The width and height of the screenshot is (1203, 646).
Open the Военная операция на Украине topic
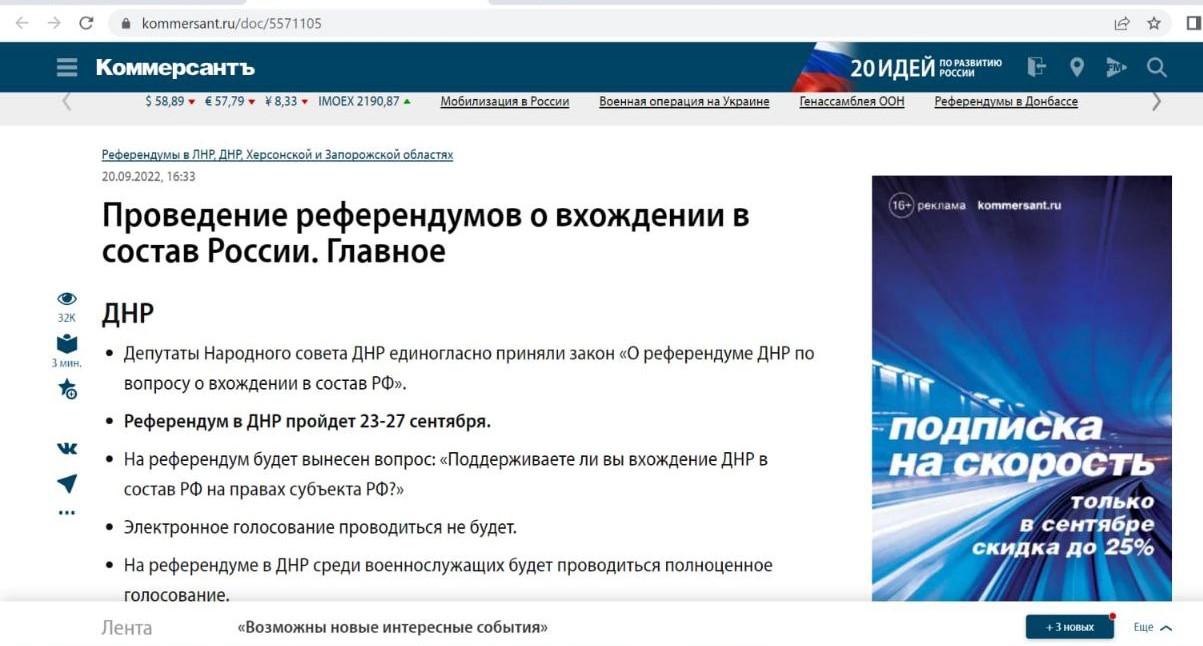tap(684, 101)
